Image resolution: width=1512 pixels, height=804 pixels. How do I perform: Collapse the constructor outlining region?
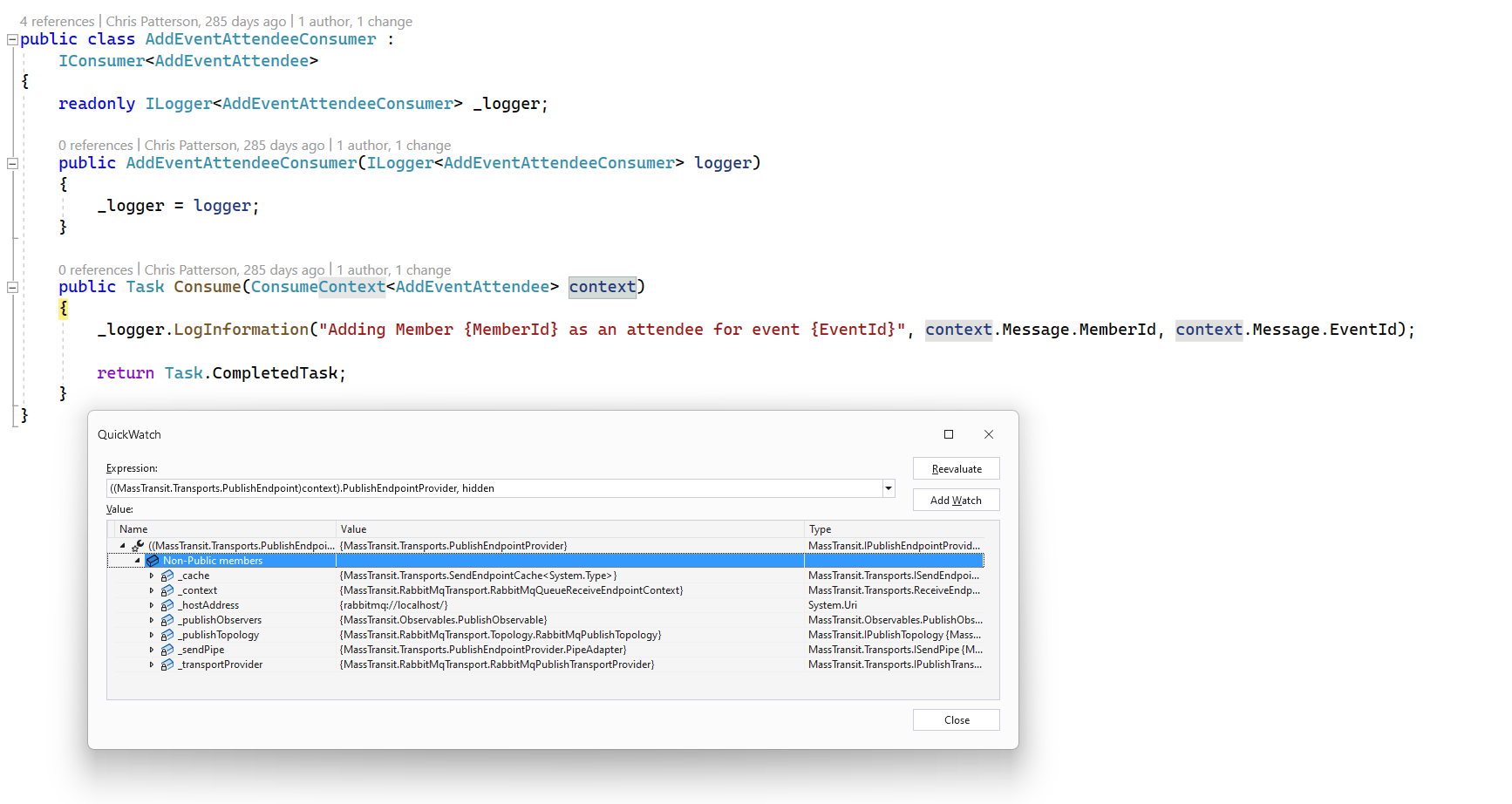pos(11,162)
